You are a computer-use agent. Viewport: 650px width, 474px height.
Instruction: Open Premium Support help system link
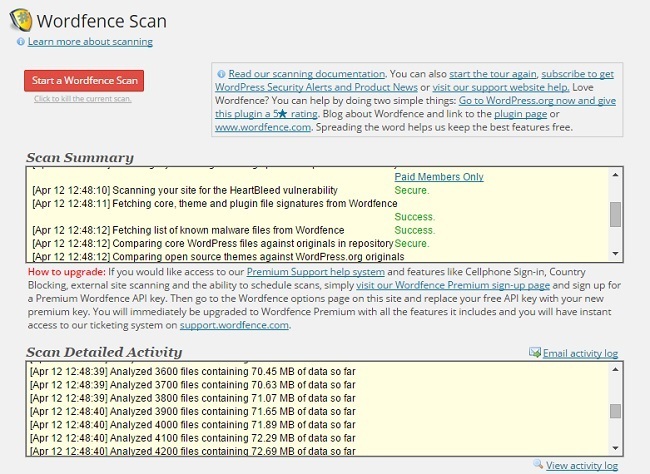click(x=315, y=272)
